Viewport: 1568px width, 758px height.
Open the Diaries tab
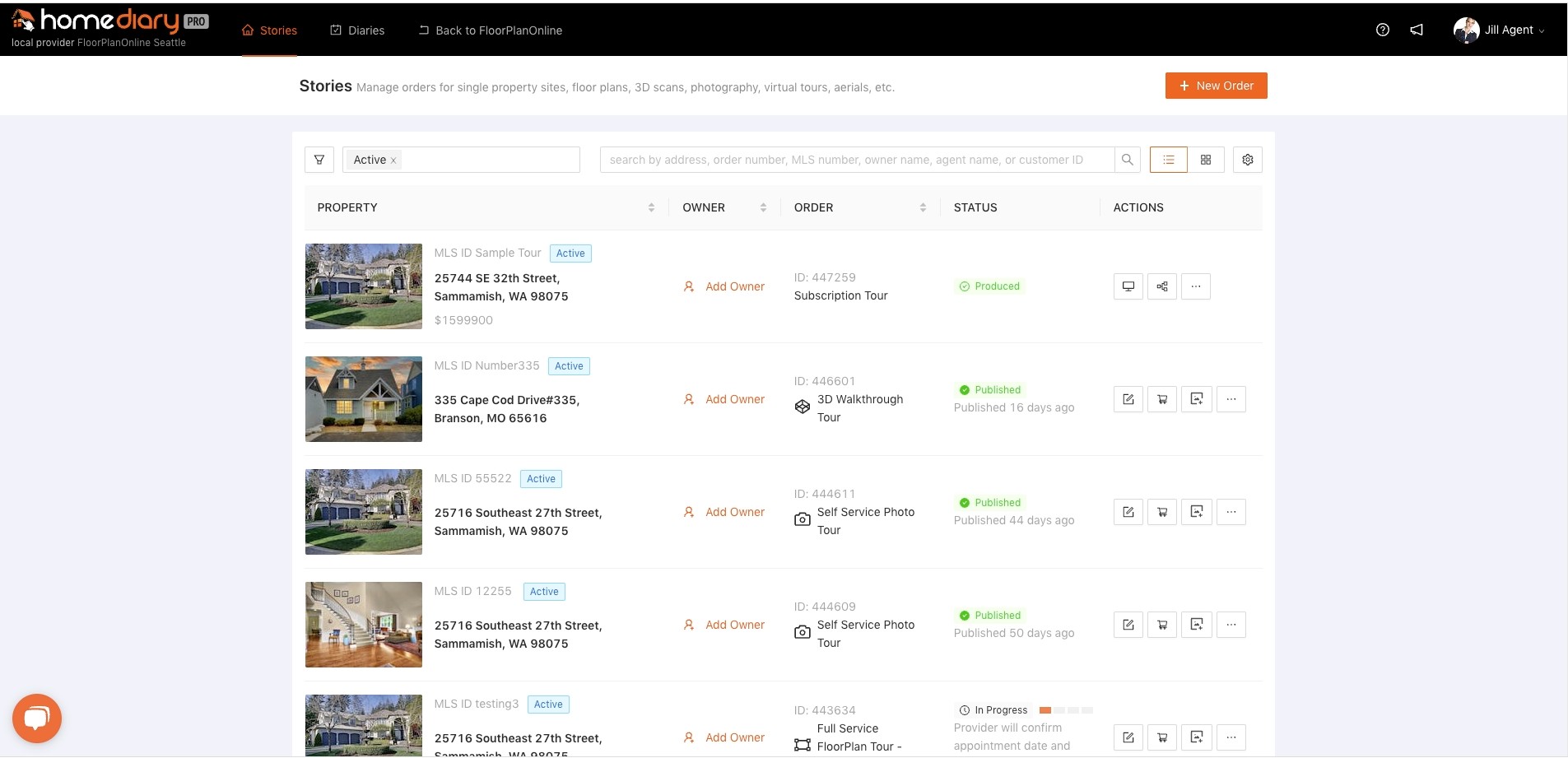pos(357,30)
